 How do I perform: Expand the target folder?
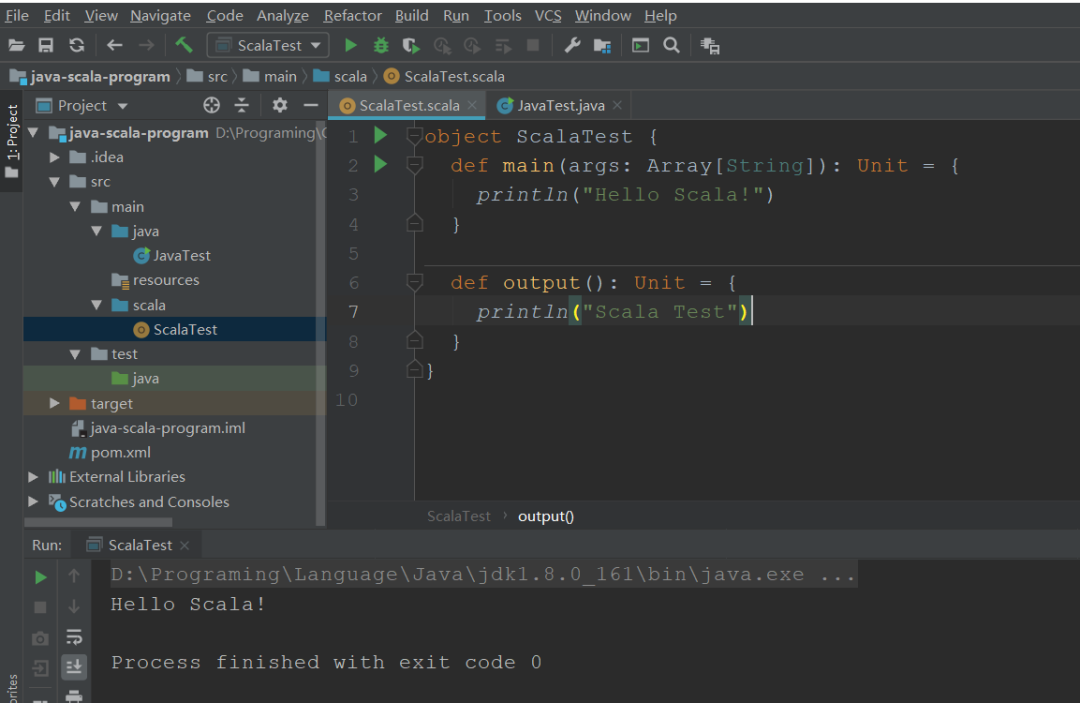click(x=54, y=403)
